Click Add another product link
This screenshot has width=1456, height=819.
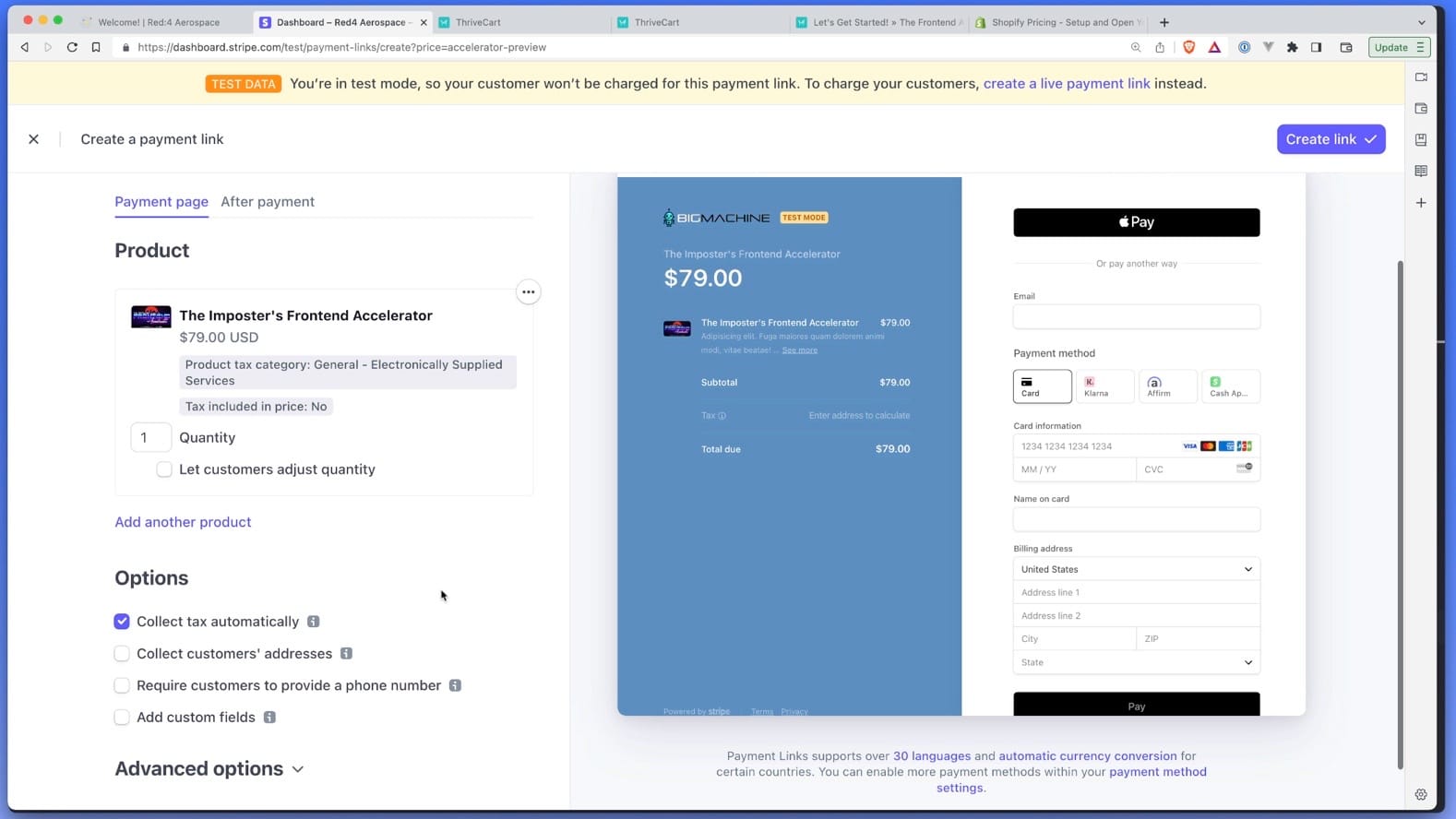[183, 522]
